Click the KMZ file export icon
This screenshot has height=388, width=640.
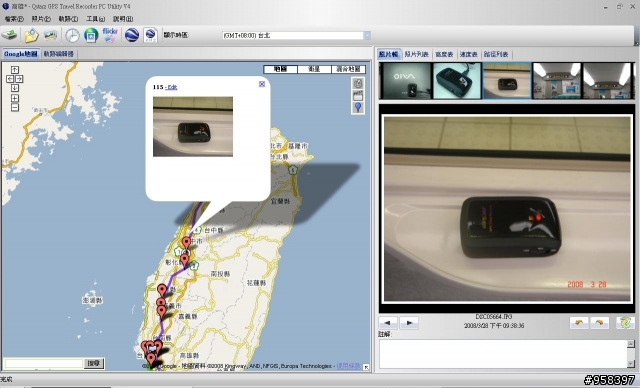tap(151, 35)
